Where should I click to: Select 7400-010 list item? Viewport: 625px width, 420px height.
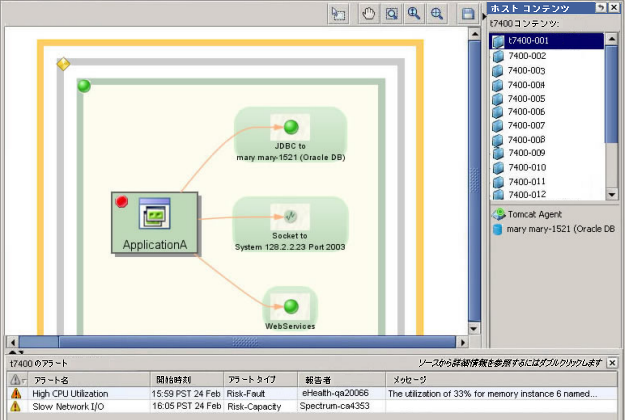click(546, 167)
